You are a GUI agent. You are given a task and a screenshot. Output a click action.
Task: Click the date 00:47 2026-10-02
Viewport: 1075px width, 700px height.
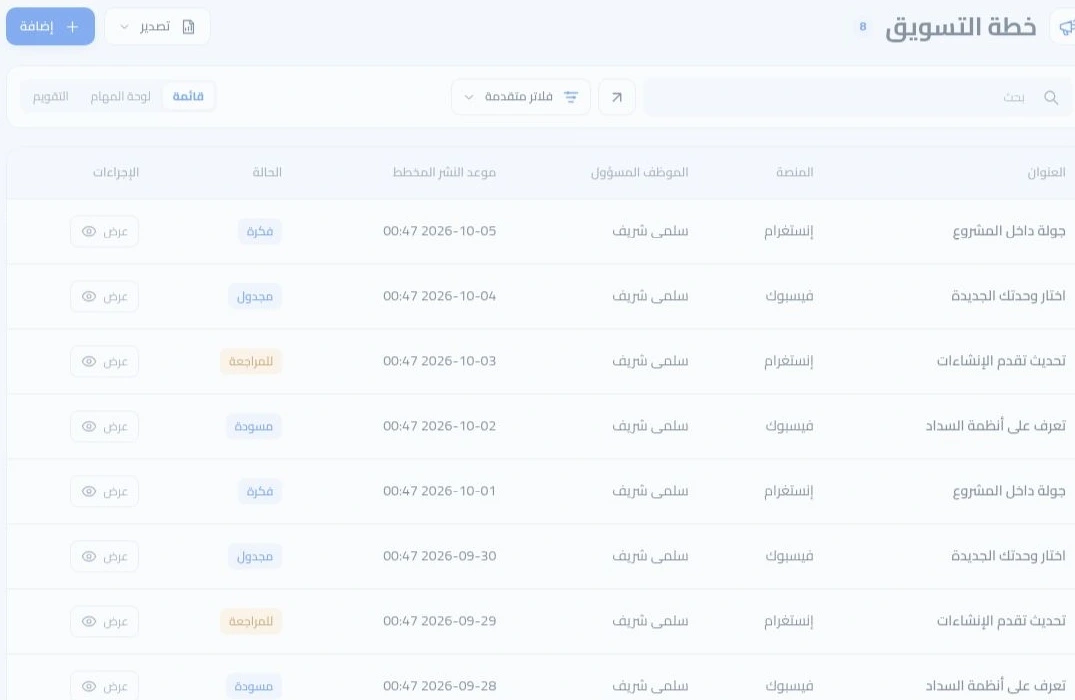point(439,426)
